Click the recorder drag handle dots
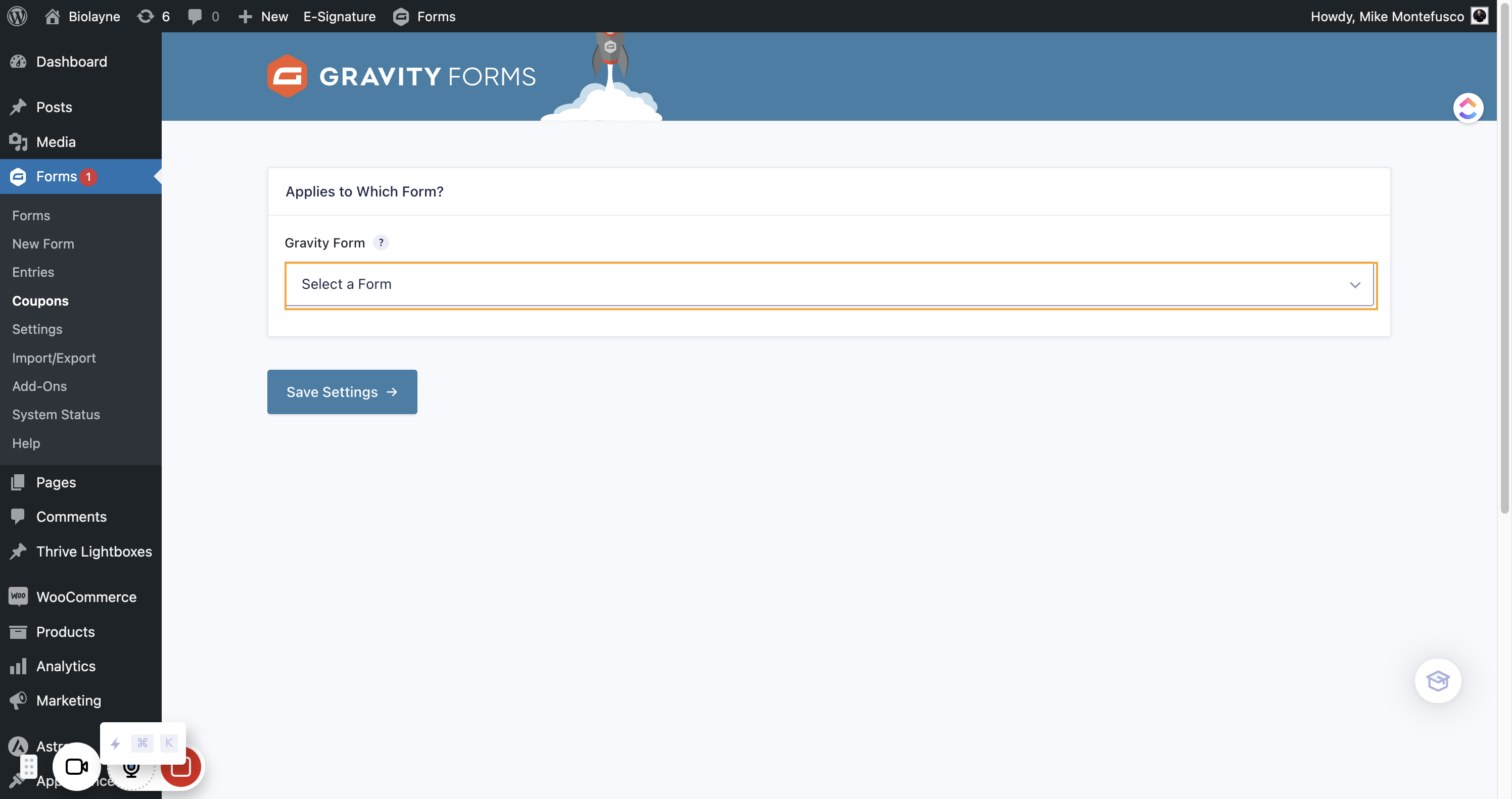1512x799 pixels. coord(29,766)
